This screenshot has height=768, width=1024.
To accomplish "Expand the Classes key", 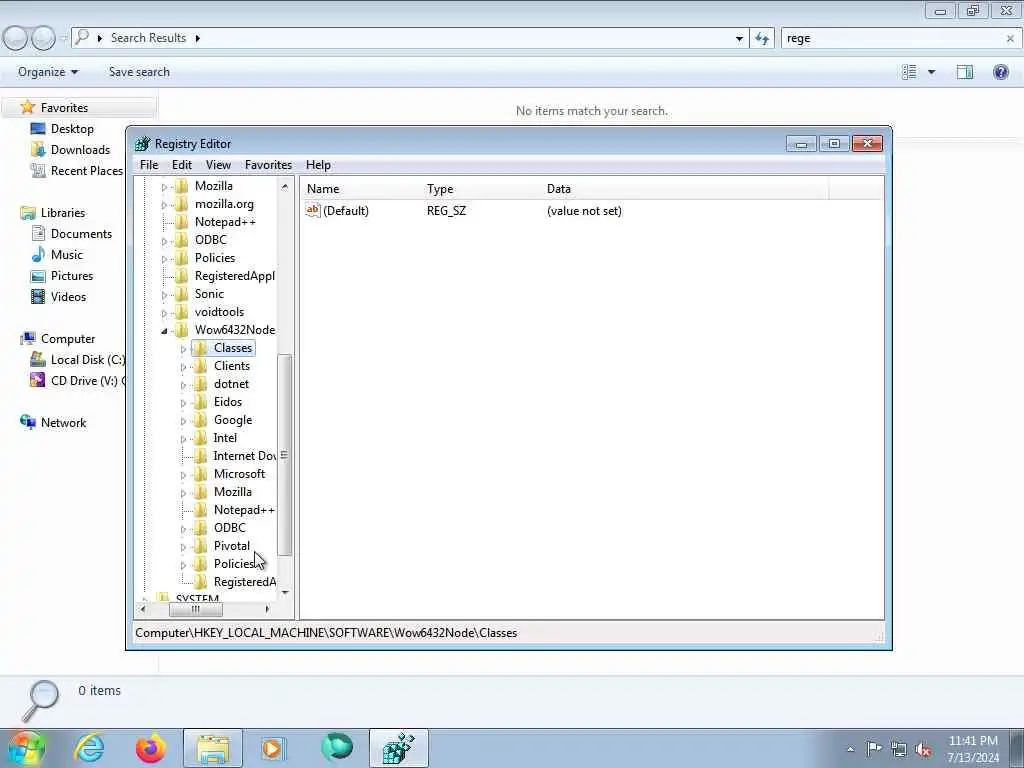I will pyautogui.click(x=184, y=349).
